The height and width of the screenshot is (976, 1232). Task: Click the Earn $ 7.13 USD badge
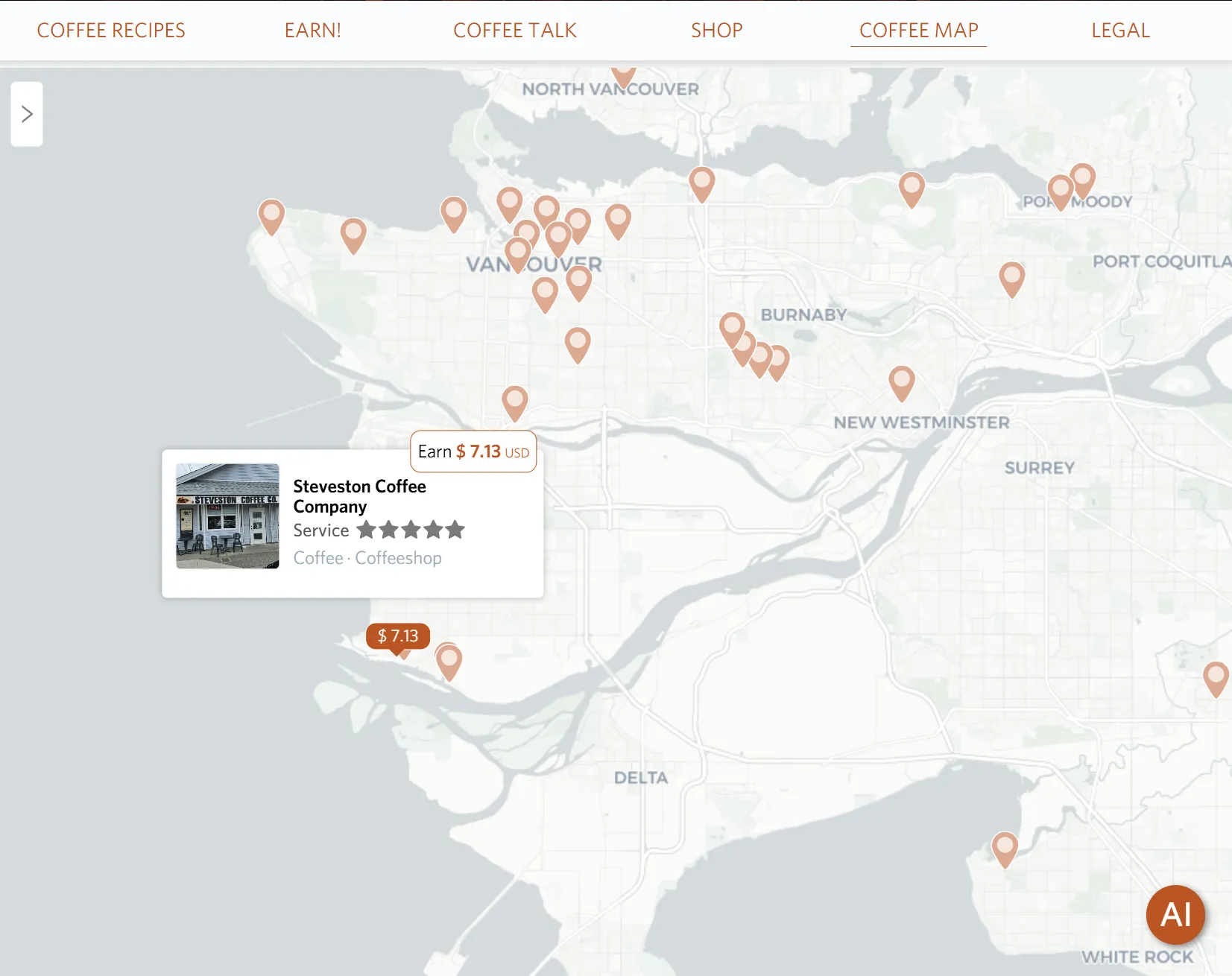[473, 451]
